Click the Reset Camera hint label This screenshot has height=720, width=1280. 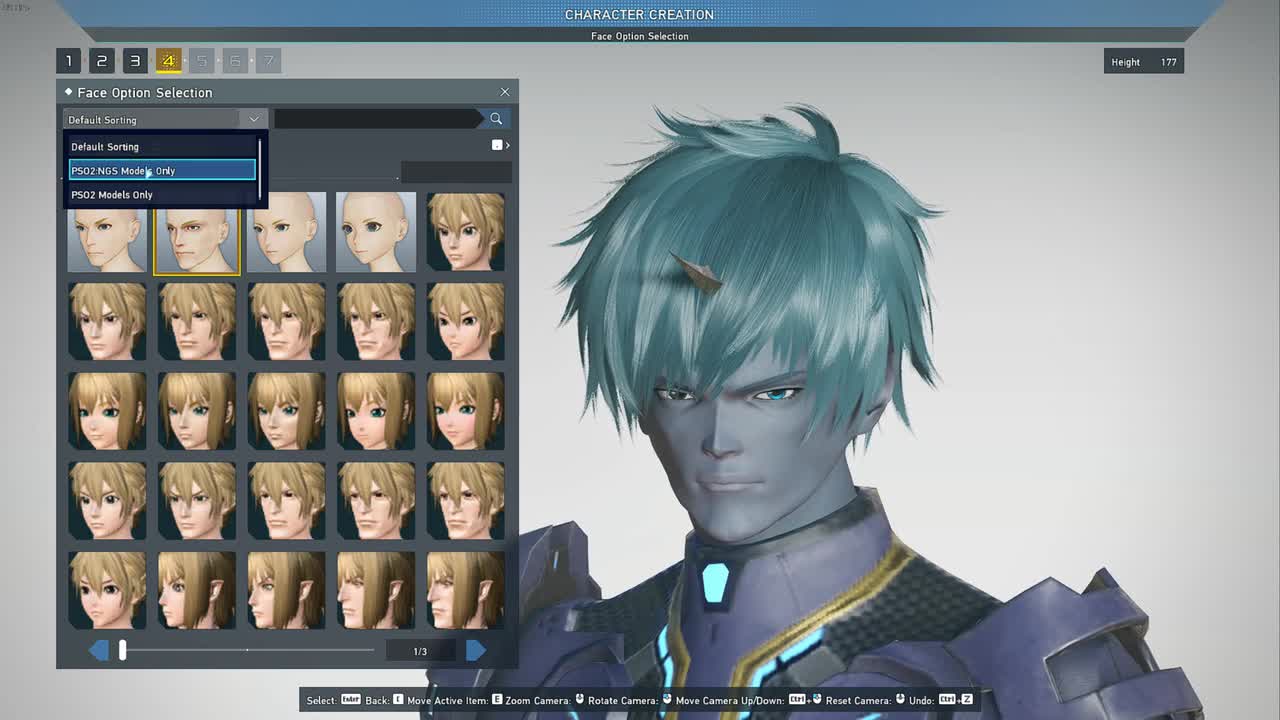pyautogui.click(x=858, y=700)
